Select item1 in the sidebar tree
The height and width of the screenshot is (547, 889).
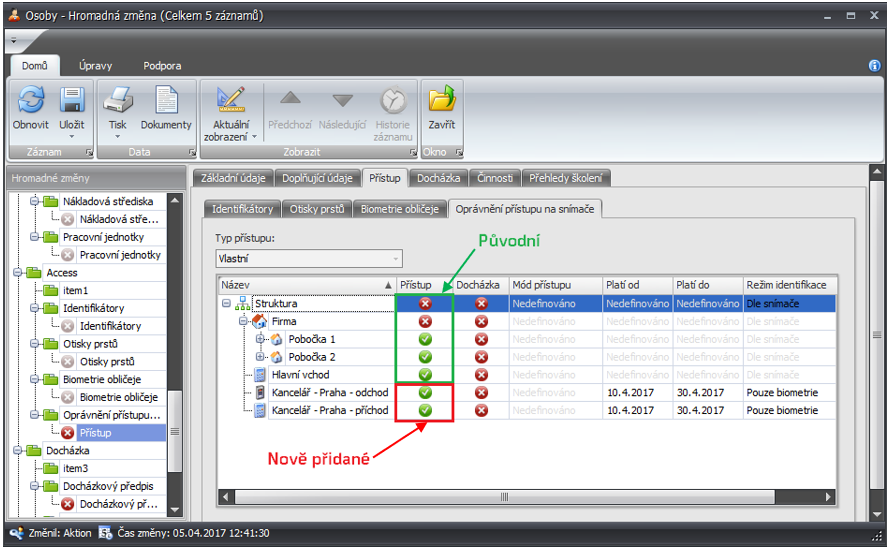pos(75,291)
